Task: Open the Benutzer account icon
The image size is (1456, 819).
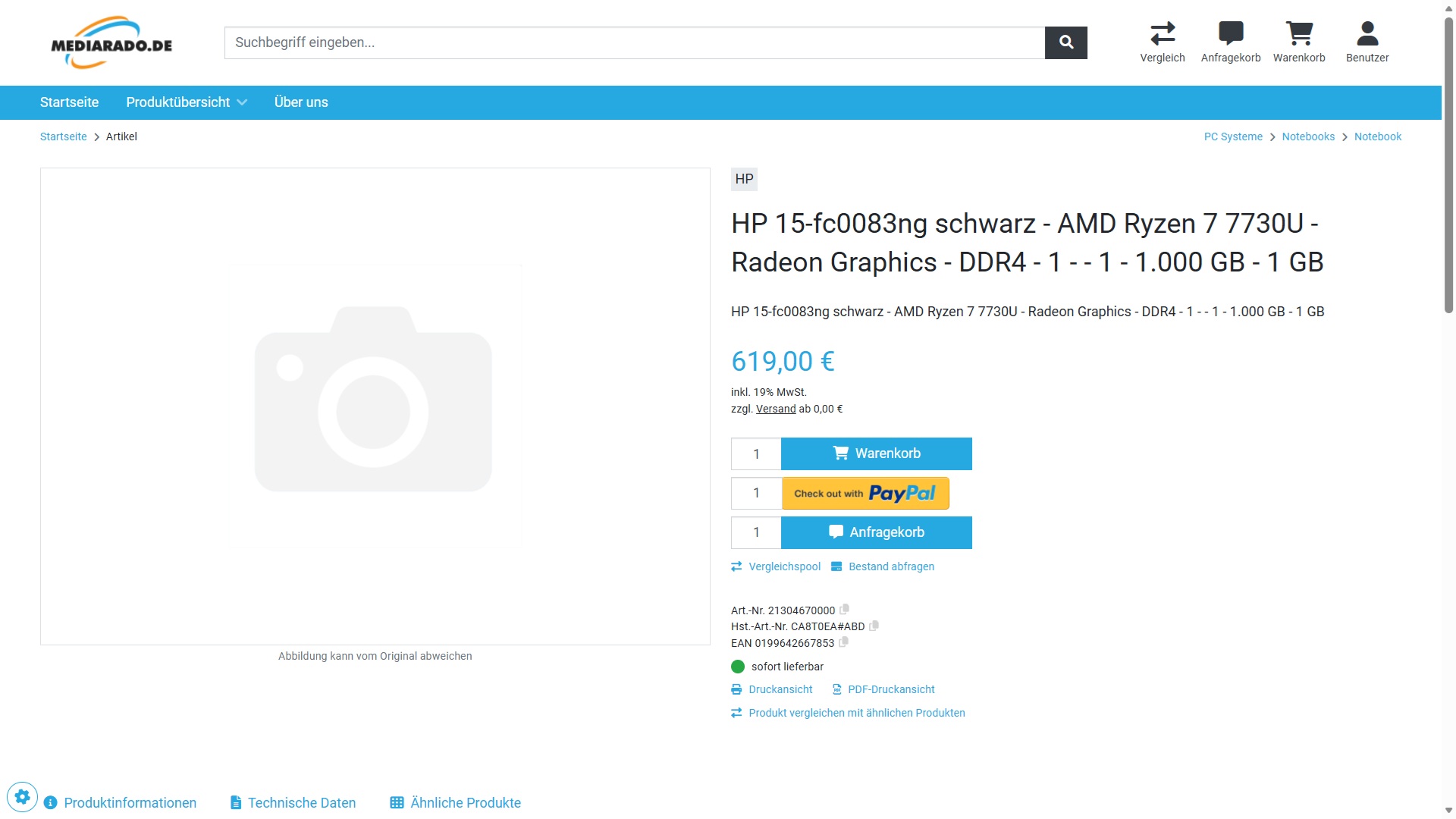Action: [x=1367, y=42]
